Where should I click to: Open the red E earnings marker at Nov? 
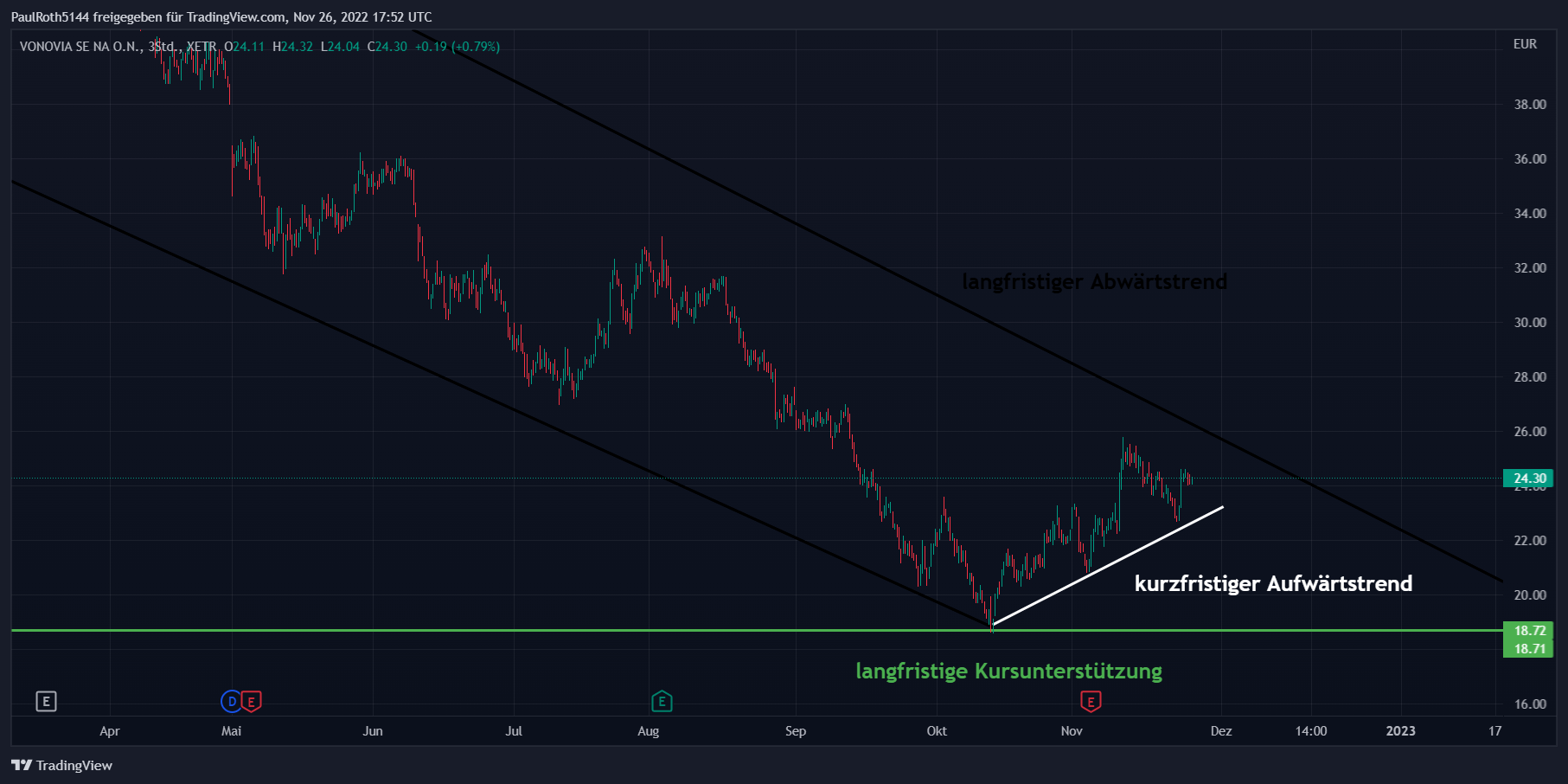tap(1091, 702)
